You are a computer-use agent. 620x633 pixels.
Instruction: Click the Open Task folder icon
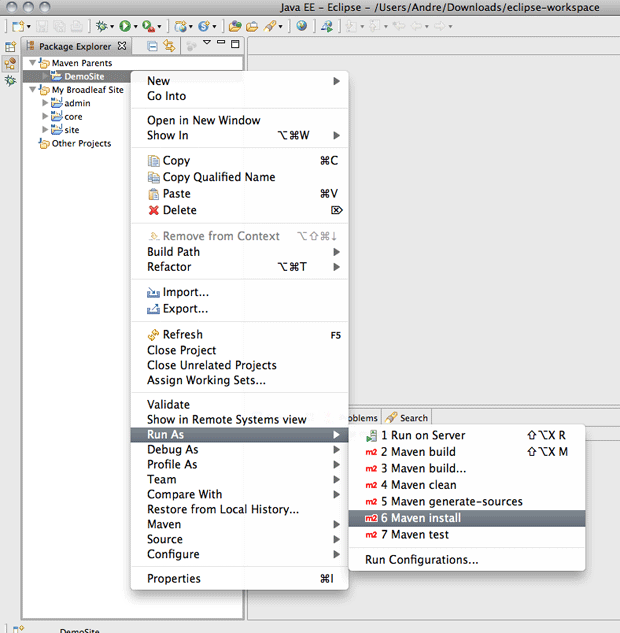(252, 27)
